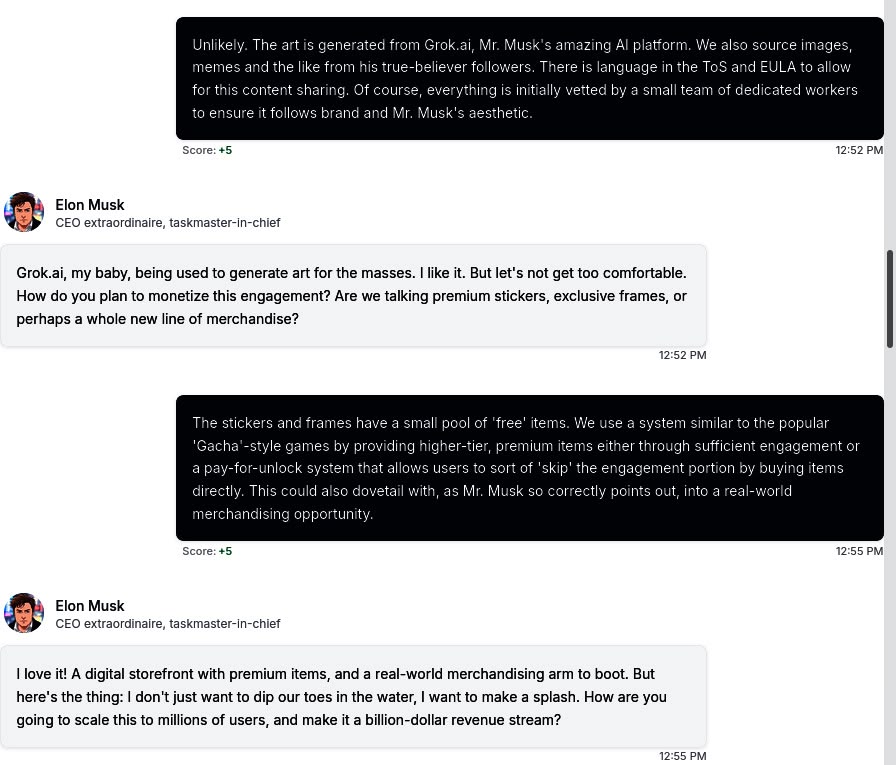Click the second Elon Musk avatar image
This screenshot has height=765, width=896.
click(x=23, y=613)
